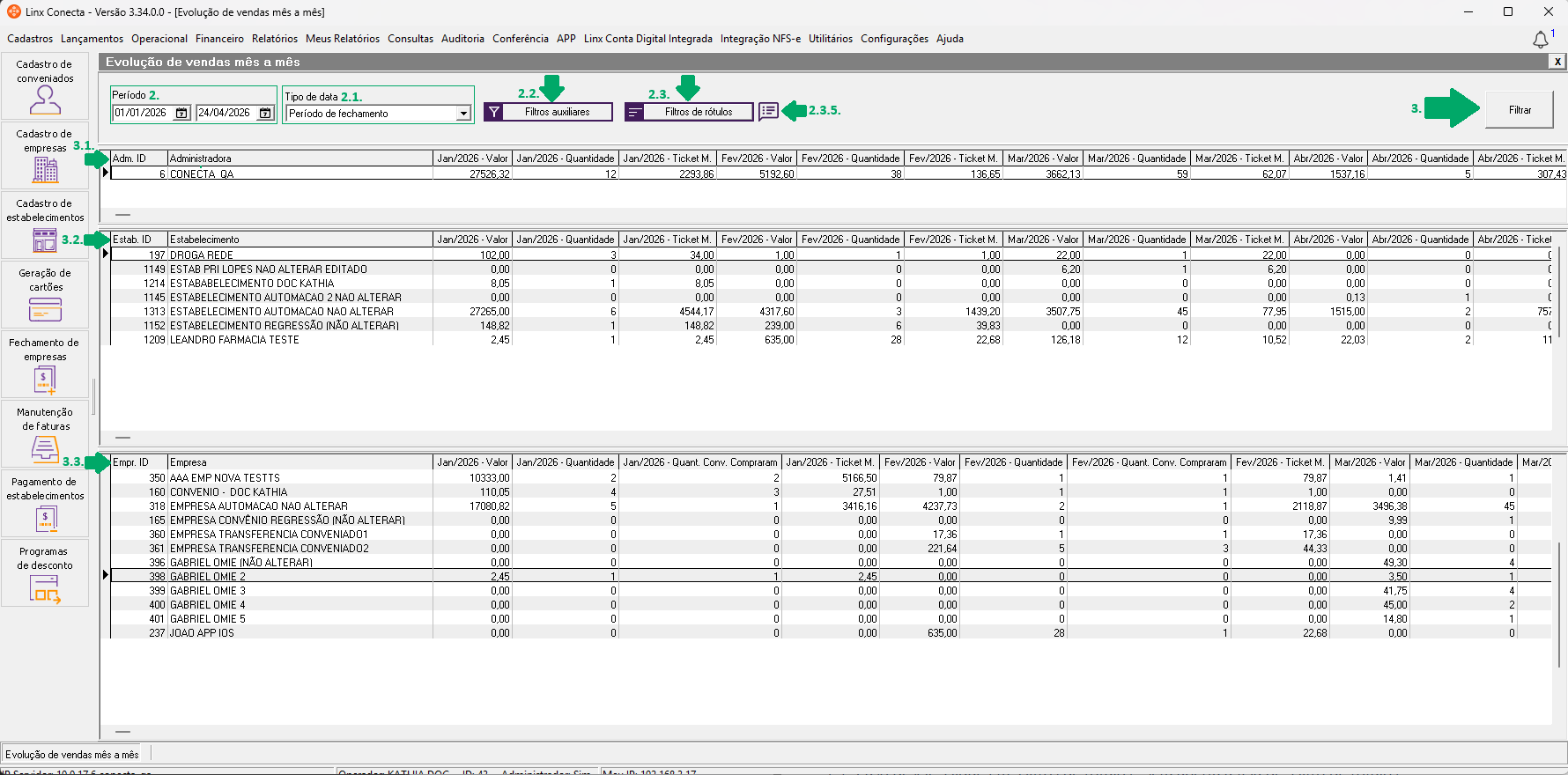Image resolution: width=1568 pixels, height=775 pixels.
Task: Open the Meus Relatórios menu
Action: pos(343,39)
